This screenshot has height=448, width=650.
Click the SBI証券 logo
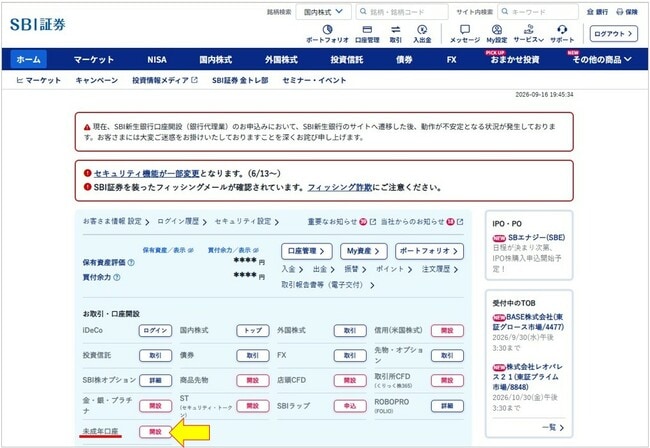pyautogui.click(x=38, y=24)
